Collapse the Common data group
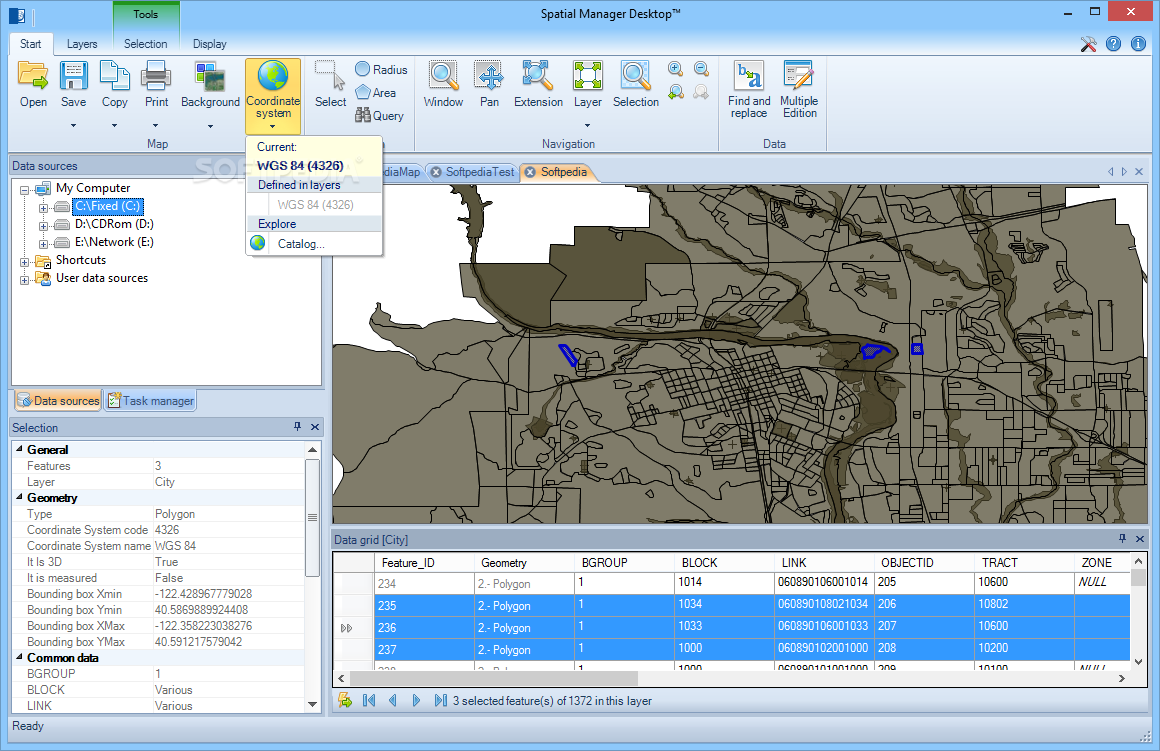Image resolution: width=1160 pixels, height=751 pixels. point(19,657)
